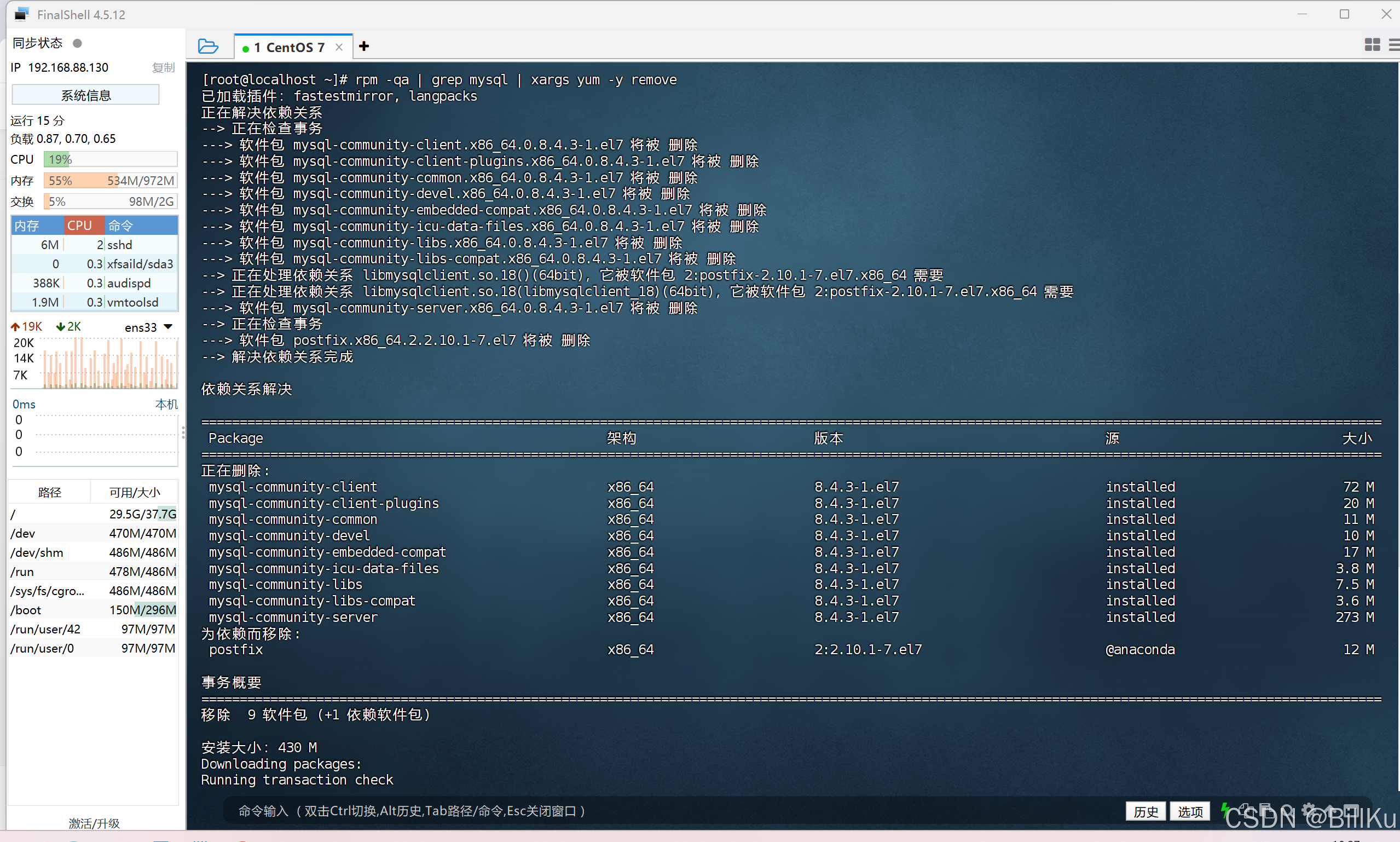Viewport: 1400px width, 842px height.
Task: Select the / root disk row
Action: pyautogui.click(x=94, y=514)
